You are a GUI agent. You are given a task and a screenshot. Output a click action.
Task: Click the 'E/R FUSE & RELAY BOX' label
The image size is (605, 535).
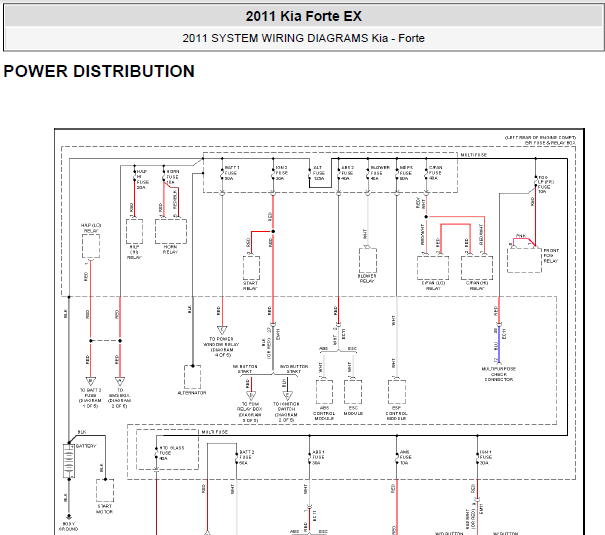click(x=550, y=143)
